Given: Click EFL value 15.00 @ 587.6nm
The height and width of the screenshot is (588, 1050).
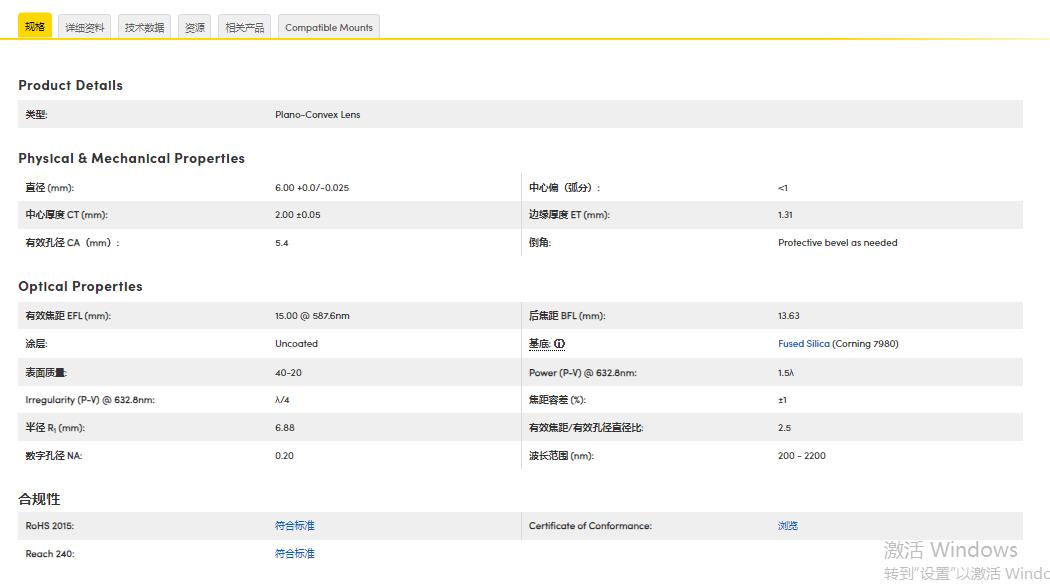Looking at the screenshot, I should pyautogui.click(x=312, y=315).
